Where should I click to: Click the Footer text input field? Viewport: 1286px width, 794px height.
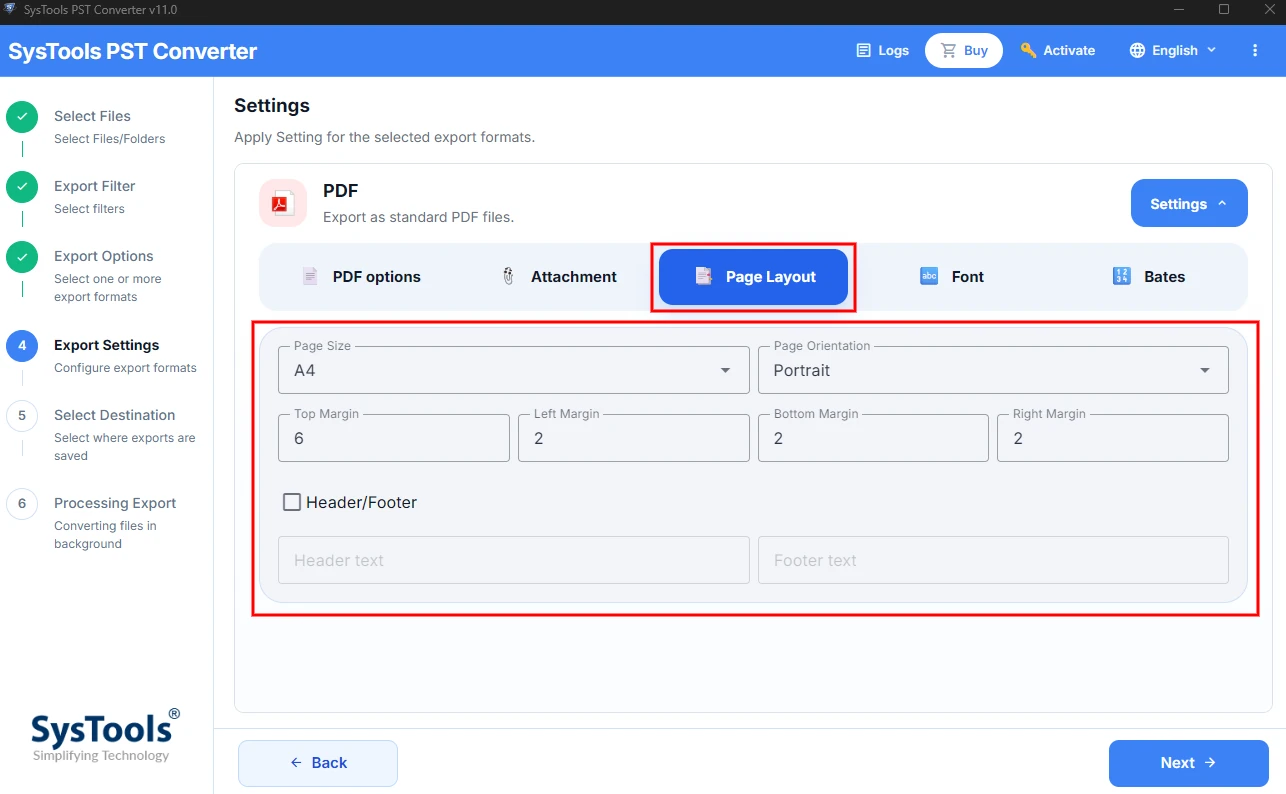coord(993,560)
